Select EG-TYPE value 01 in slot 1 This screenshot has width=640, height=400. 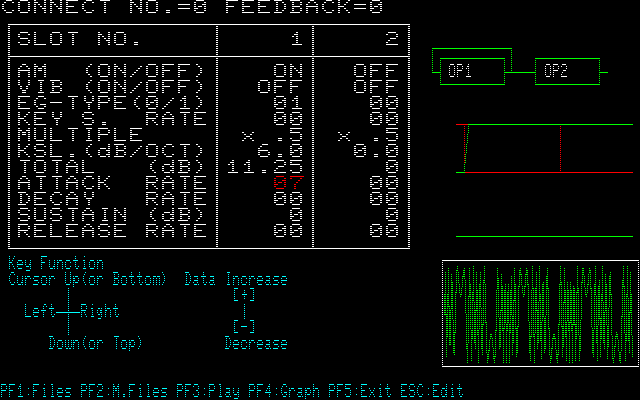click(x=288, y=103)
